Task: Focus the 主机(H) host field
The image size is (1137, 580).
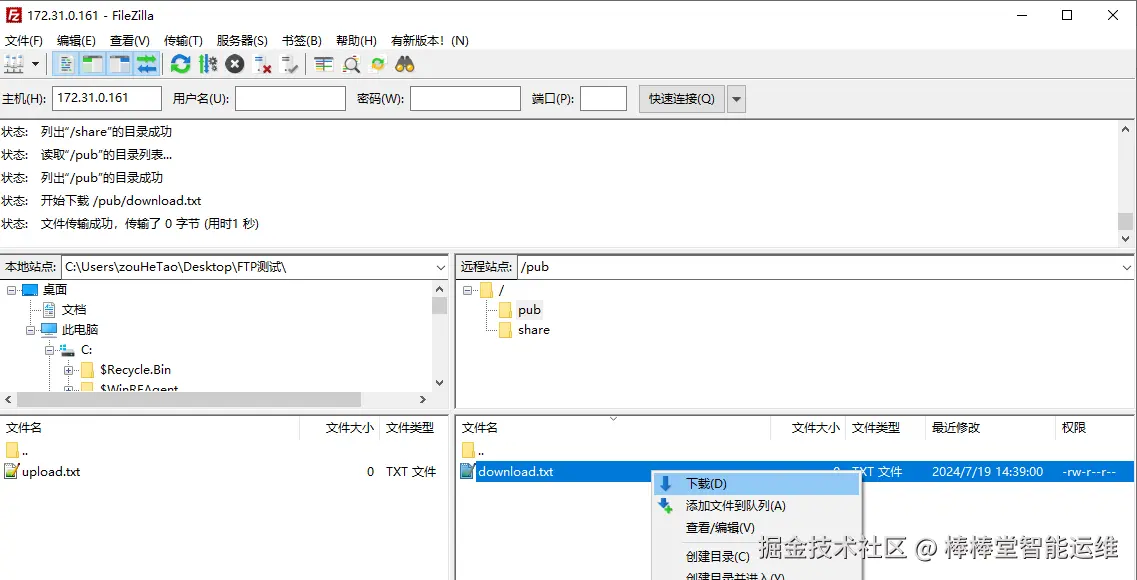Action: pyautogui.click(x=107, y=98)
